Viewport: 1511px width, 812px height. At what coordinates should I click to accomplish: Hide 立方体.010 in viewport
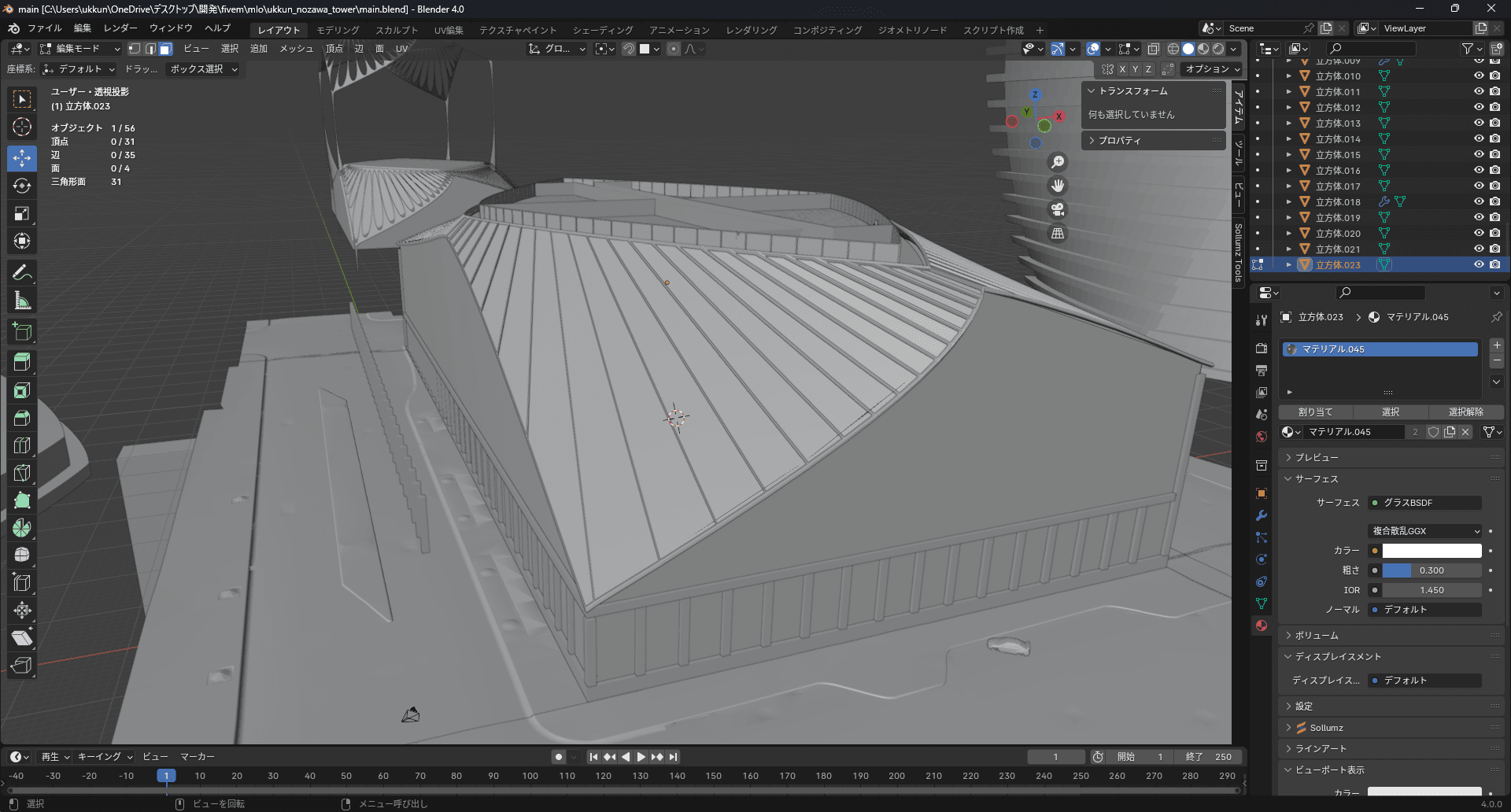pos(1479,76)
